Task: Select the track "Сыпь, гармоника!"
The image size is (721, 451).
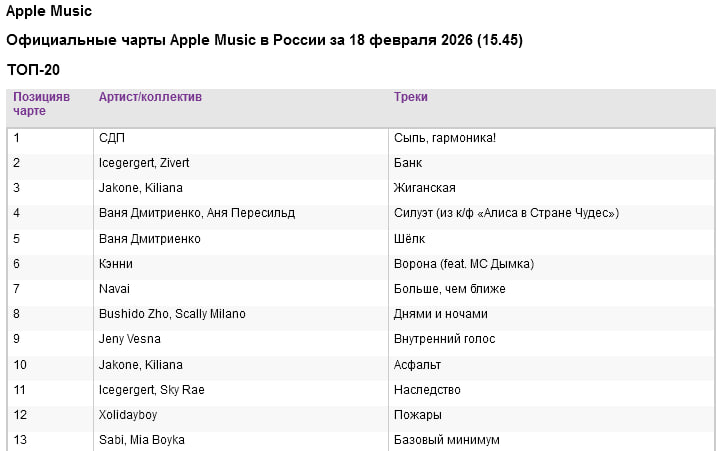Action: click(x=445, y=137)
